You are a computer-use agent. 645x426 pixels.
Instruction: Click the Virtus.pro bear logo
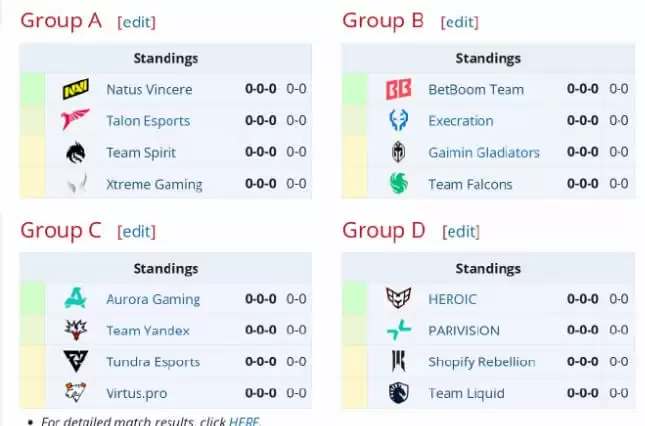coord(75,393)
